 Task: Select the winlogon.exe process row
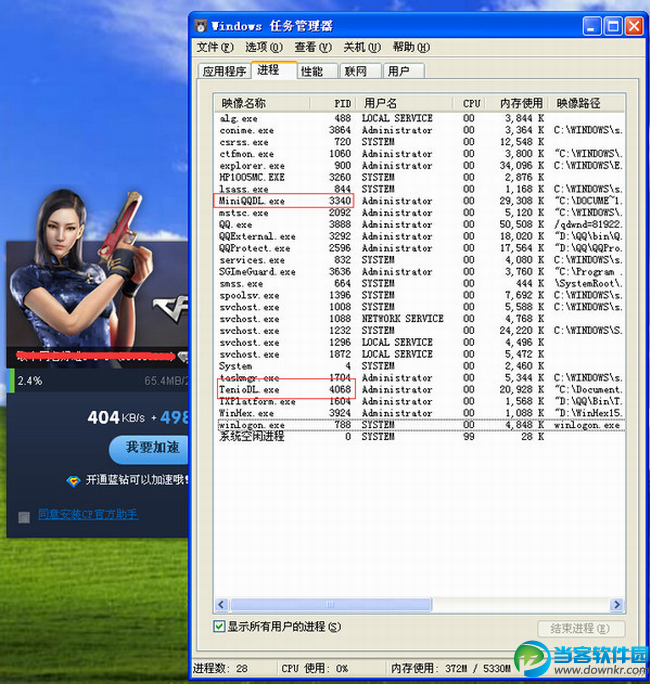click(420, 424)
